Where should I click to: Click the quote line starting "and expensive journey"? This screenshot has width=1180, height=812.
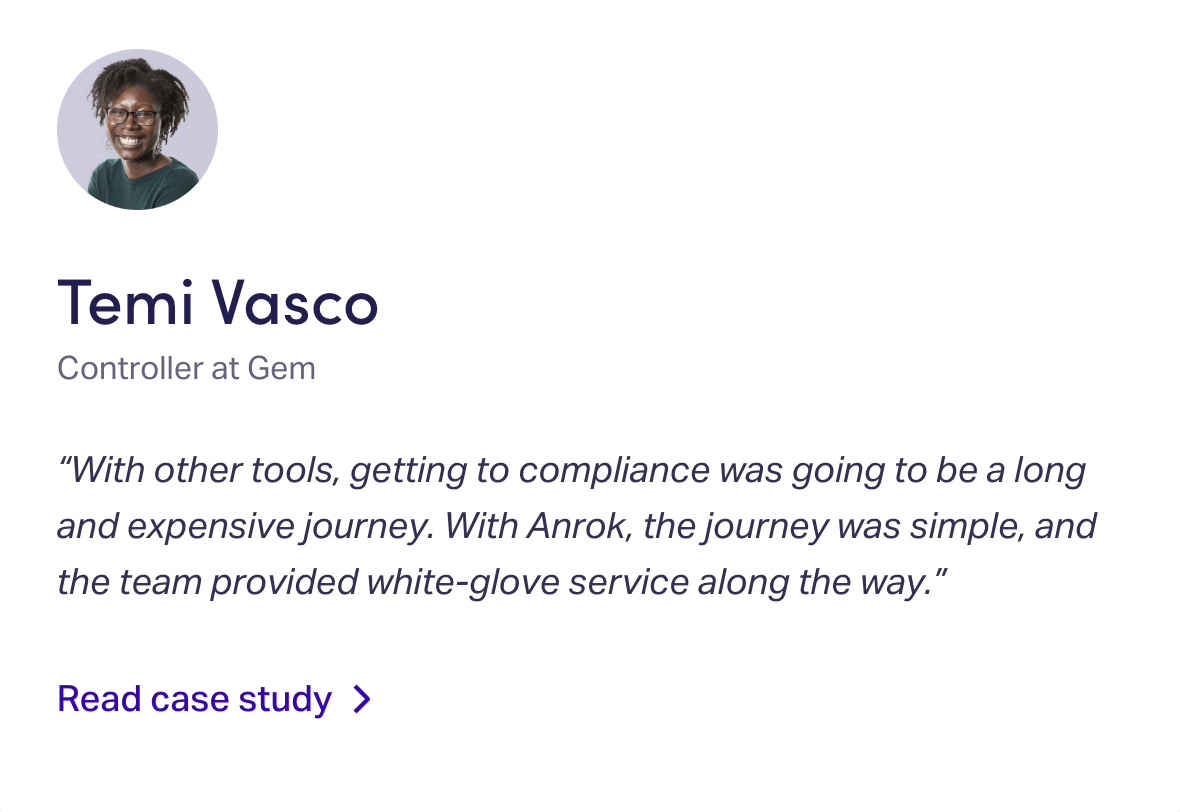coord(576,525)
